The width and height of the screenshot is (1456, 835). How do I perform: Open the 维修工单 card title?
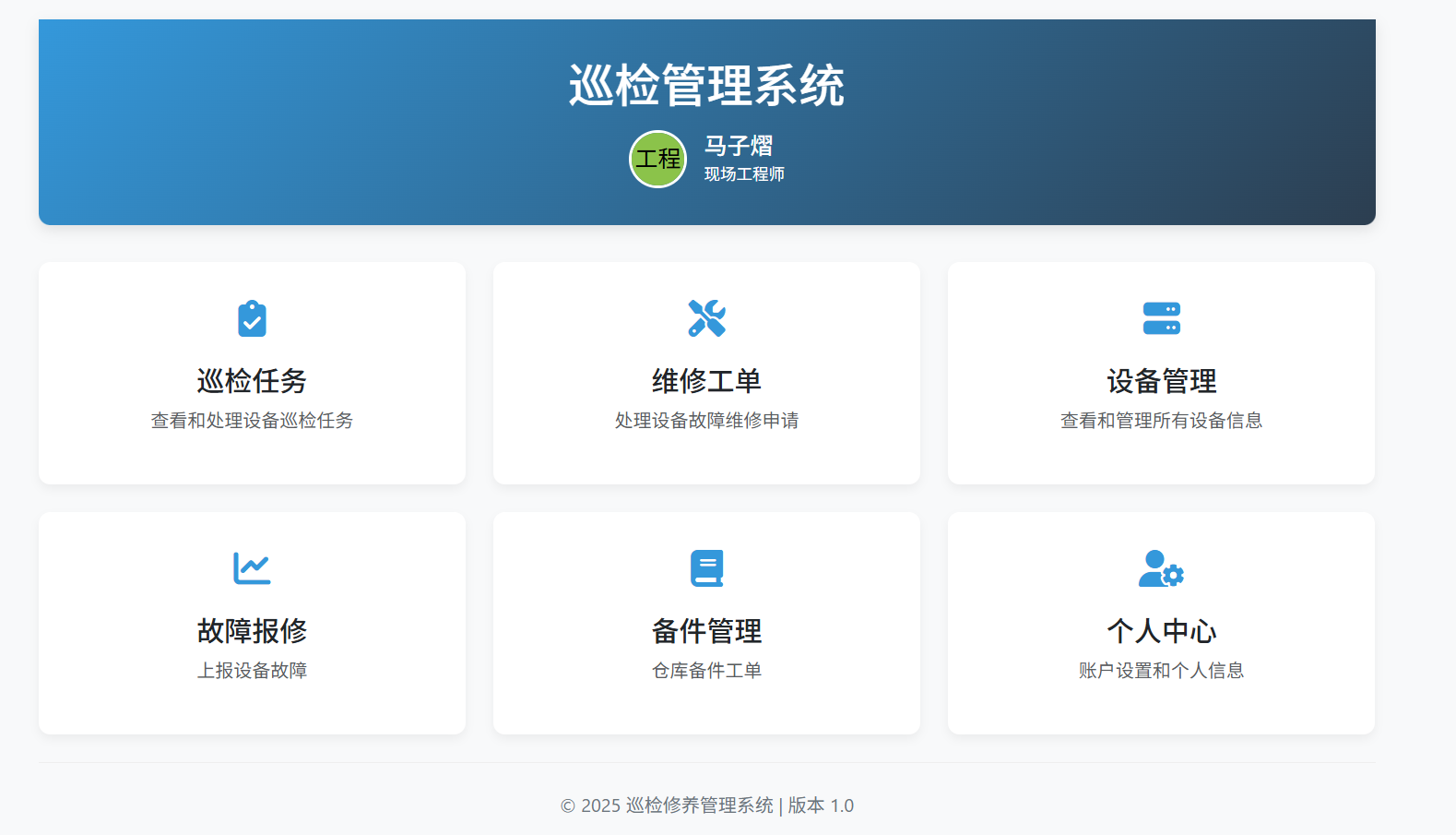click(707, 381)
